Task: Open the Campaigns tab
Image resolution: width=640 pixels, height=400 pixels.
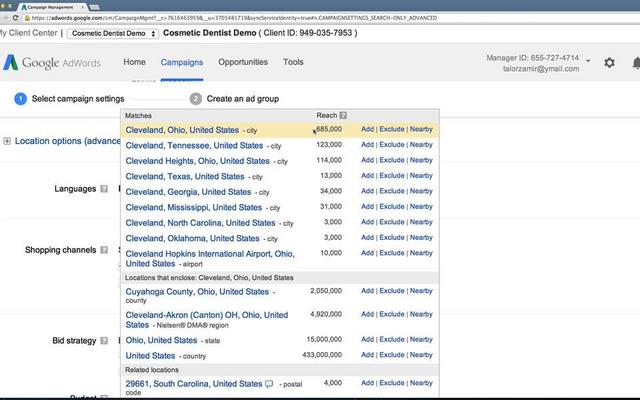Action: 182,62
